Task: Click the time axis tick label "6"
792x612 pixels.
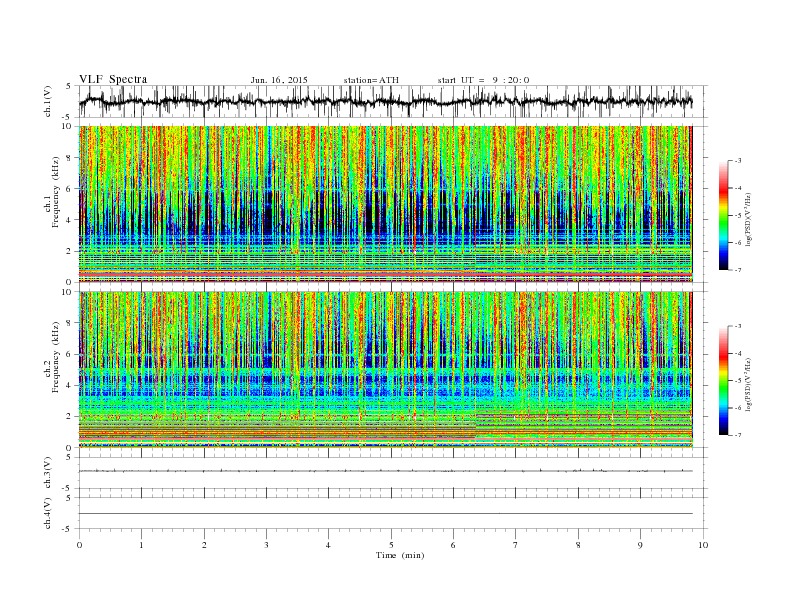Action: [453, 545]
